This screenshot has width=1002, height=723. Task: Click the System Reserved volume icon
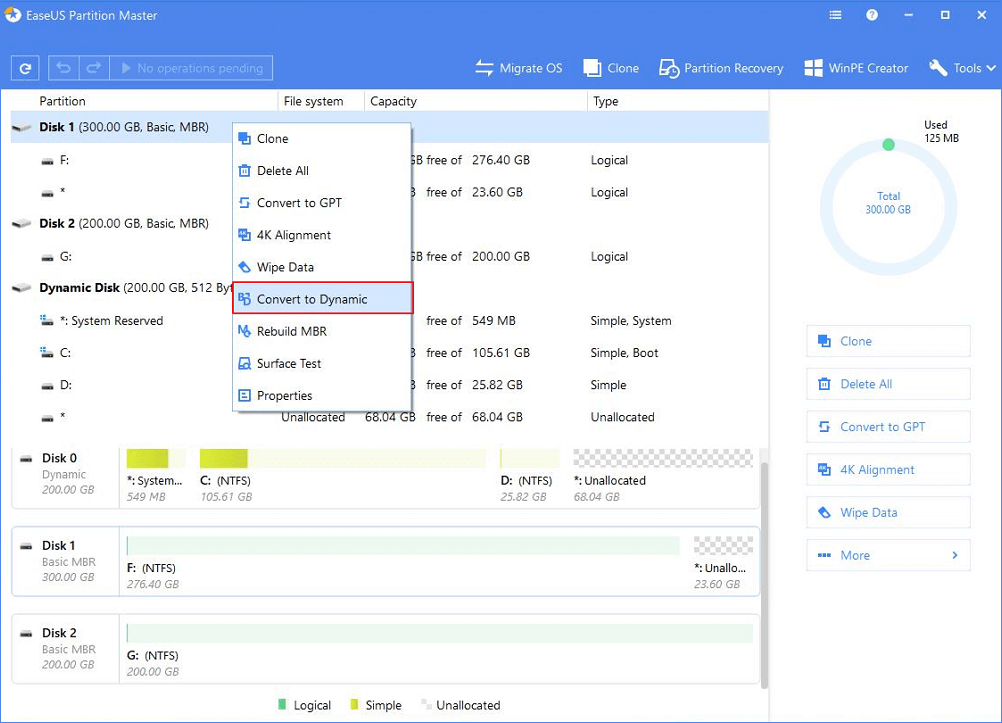click(x=47, y=320)
